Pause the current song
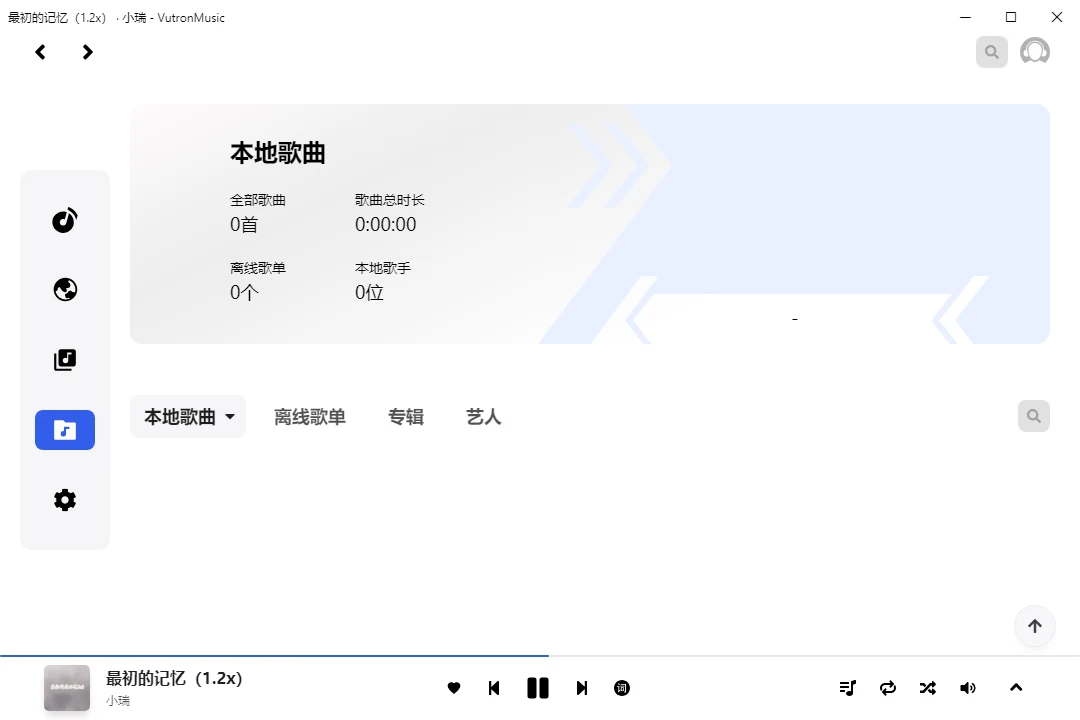This screenshot has height=720, width=1080. [538, 688]
